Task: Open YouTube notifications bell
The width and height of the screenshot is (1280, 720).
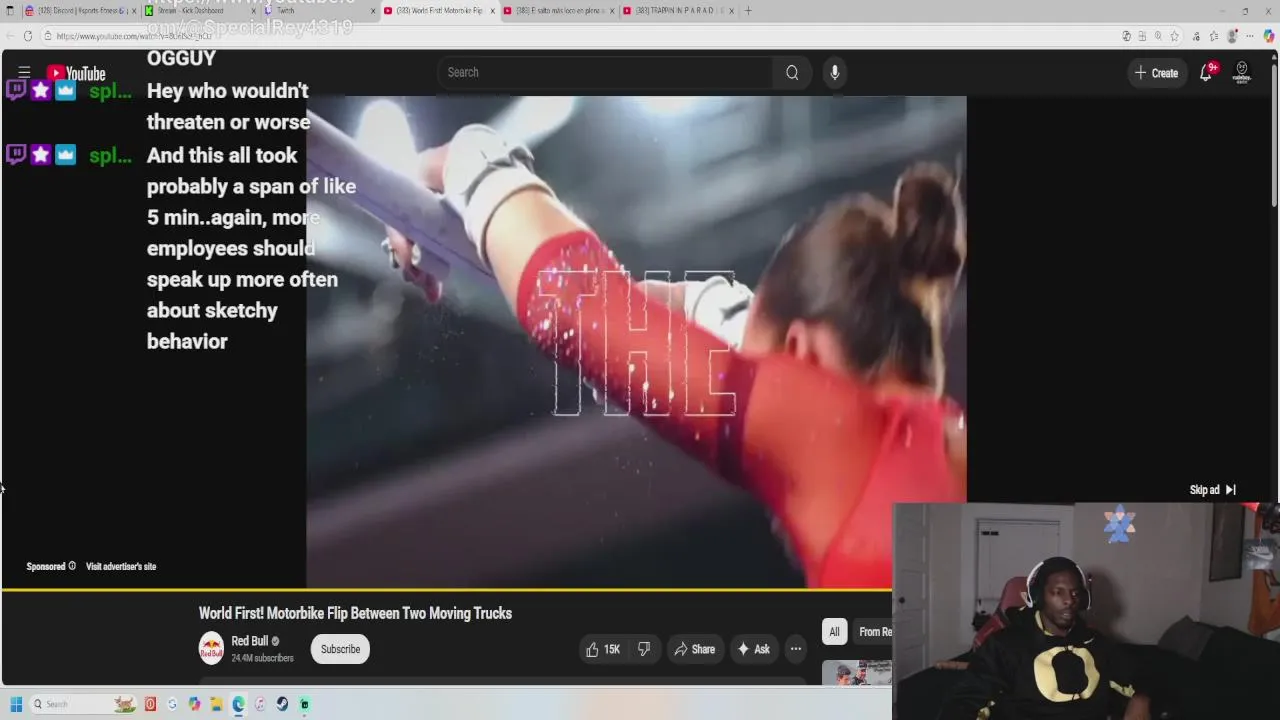Action: [x=1207, y=73]
